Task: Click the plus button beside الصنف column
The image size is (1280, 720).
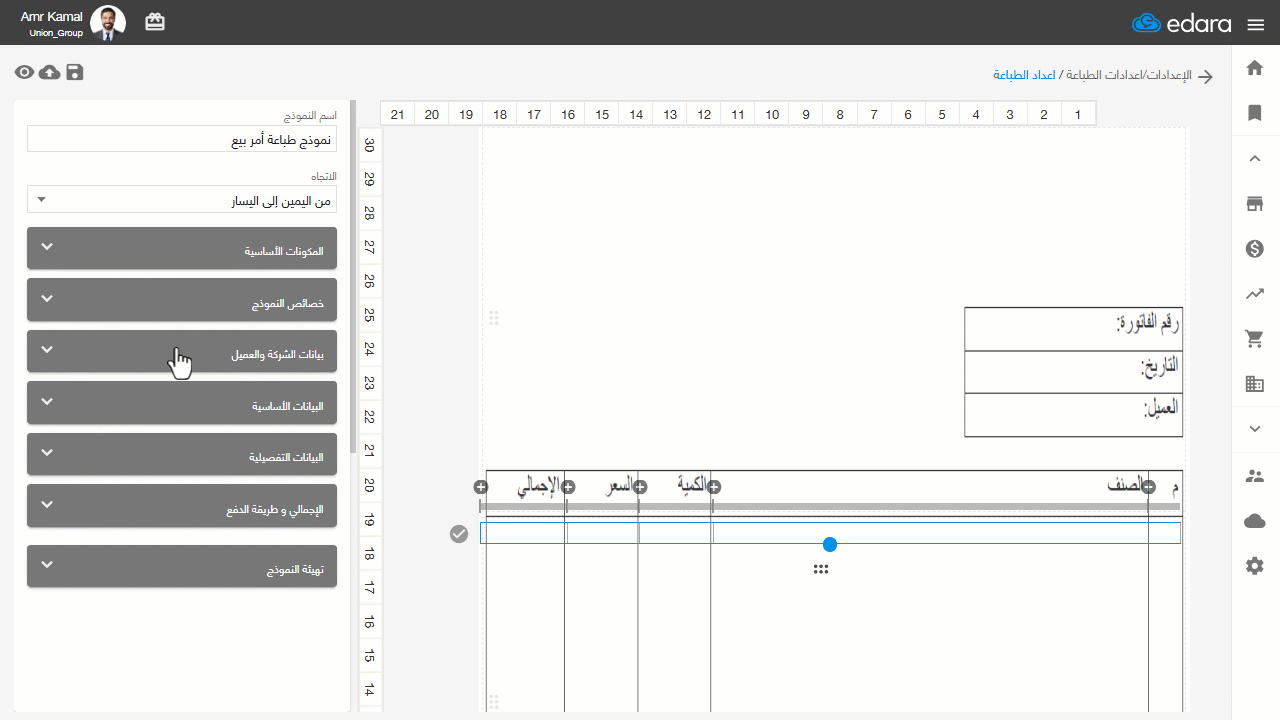Action: click(1149, 487)
